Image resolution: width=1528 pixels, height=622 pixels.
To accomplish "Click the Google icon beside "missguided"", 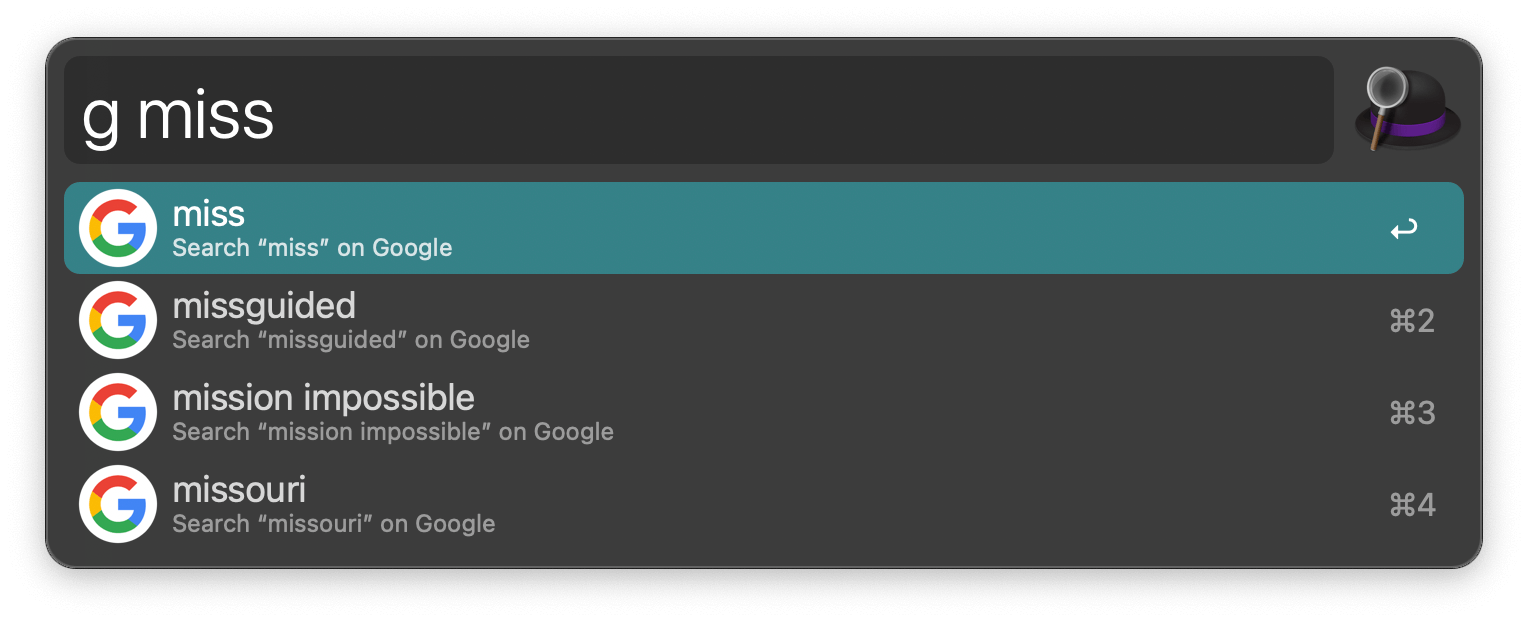I will point(117,320).
